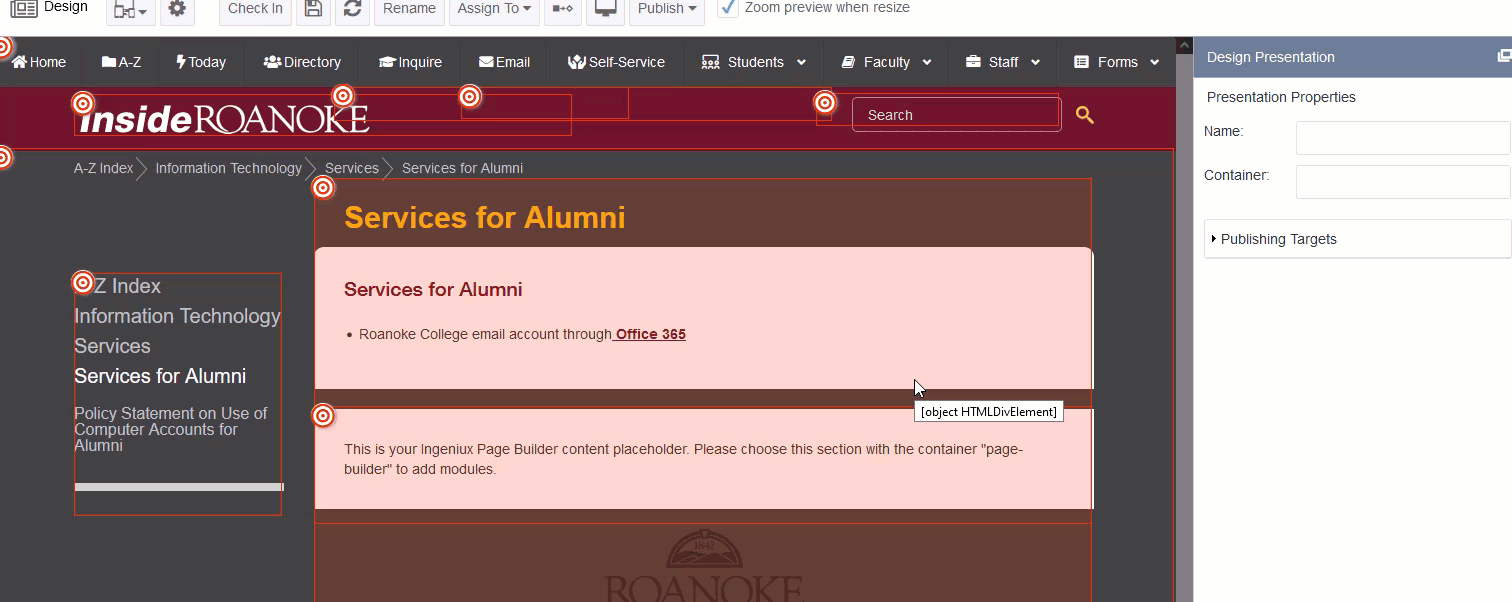Screen dimensions: 1512x602
Task: Click the Check In button
Action: tap(255, 9)
